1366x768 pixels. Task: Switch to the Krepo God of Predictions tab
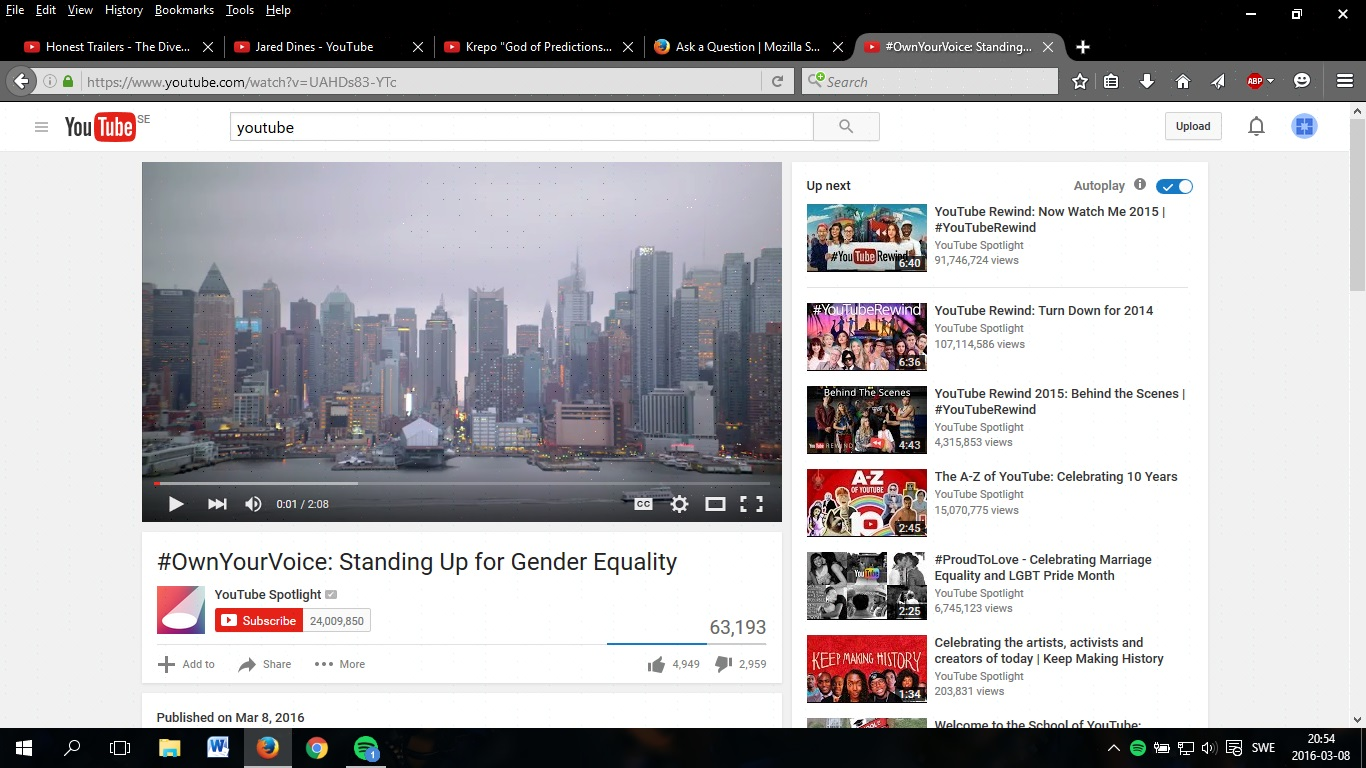538,47
